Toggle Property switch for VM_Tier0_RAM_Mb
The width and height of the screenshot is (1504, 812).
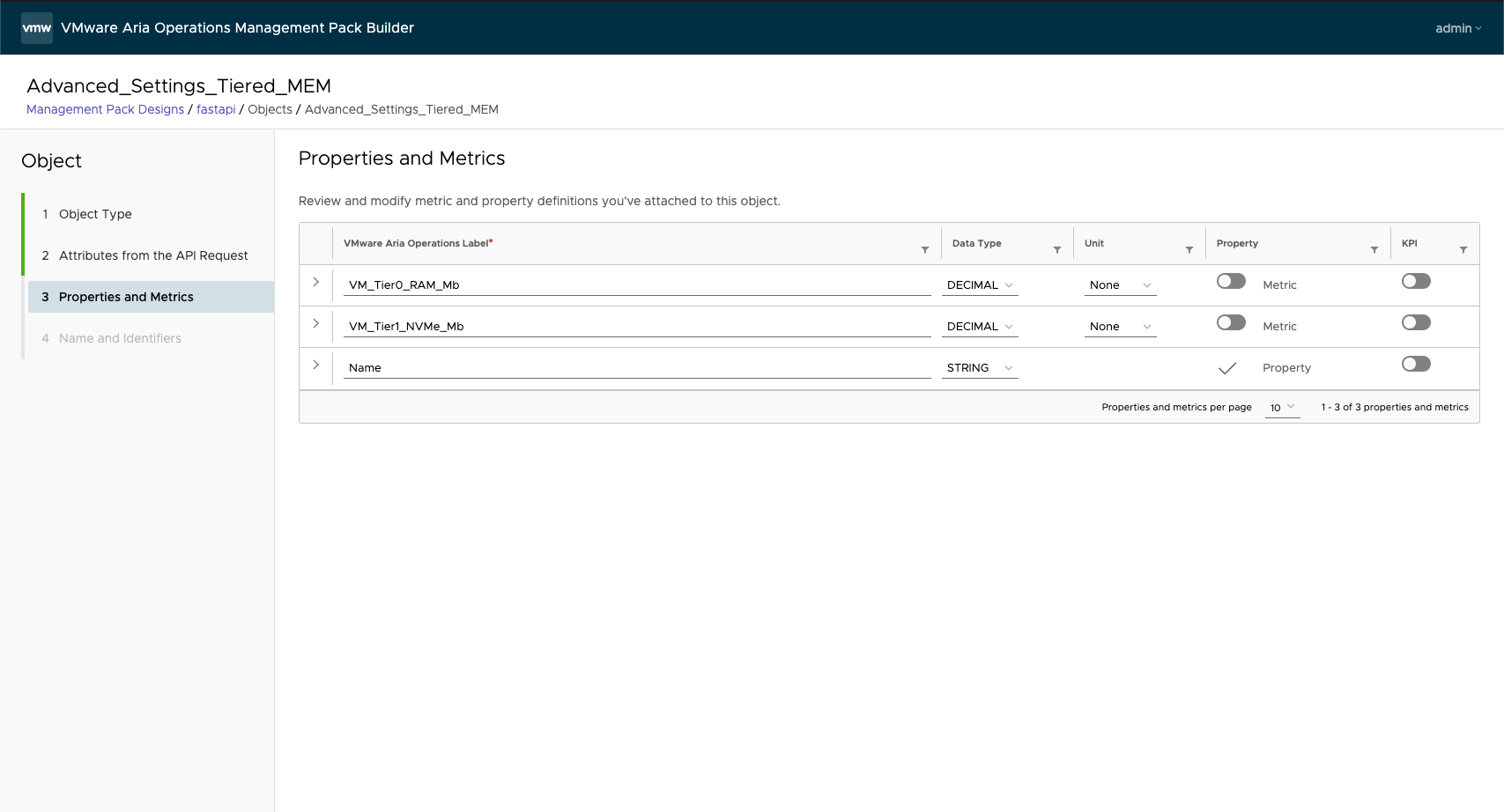coord(1231,281)
